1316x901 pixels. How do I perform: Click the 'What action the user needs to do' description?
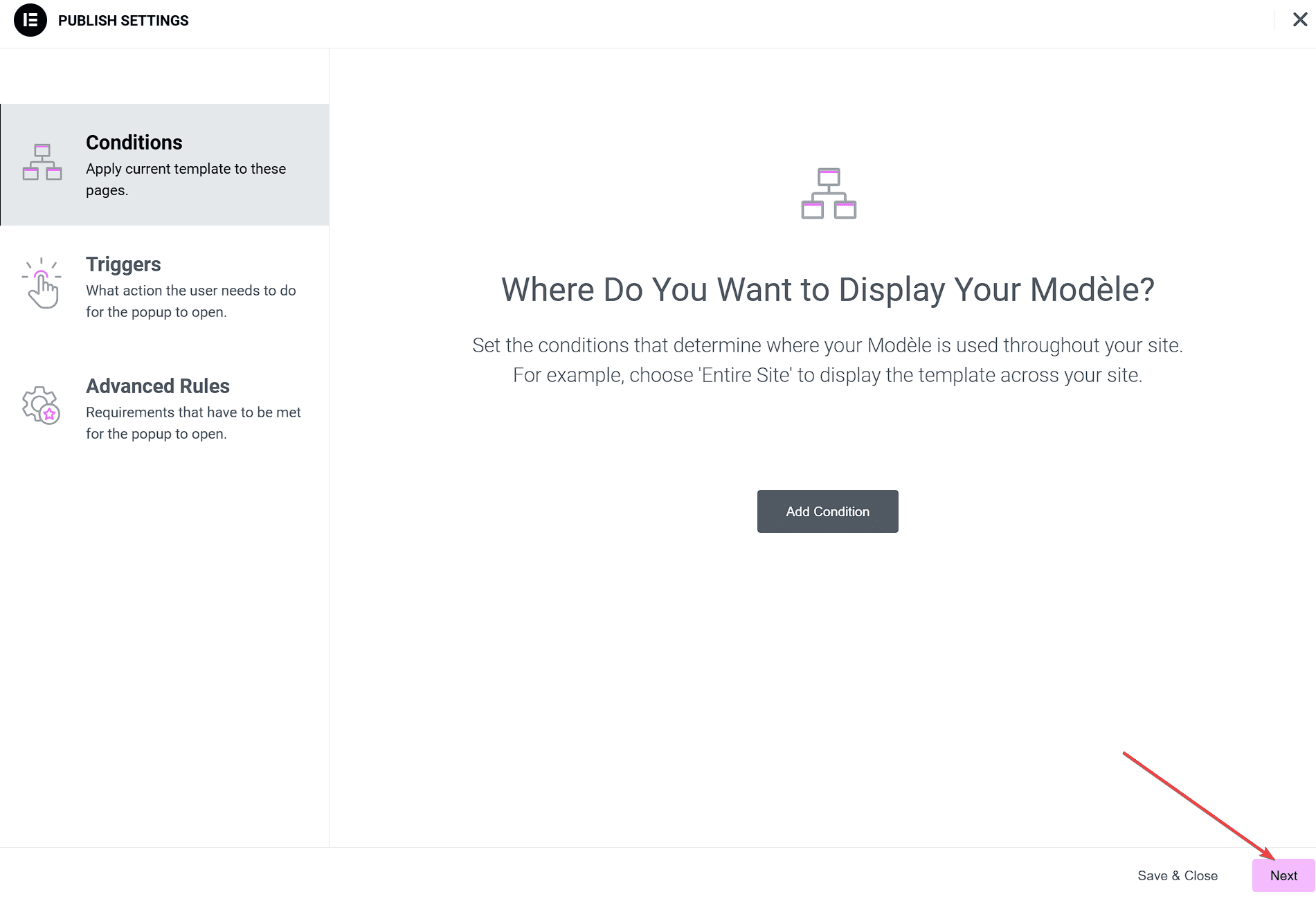(x=191, y=301)
